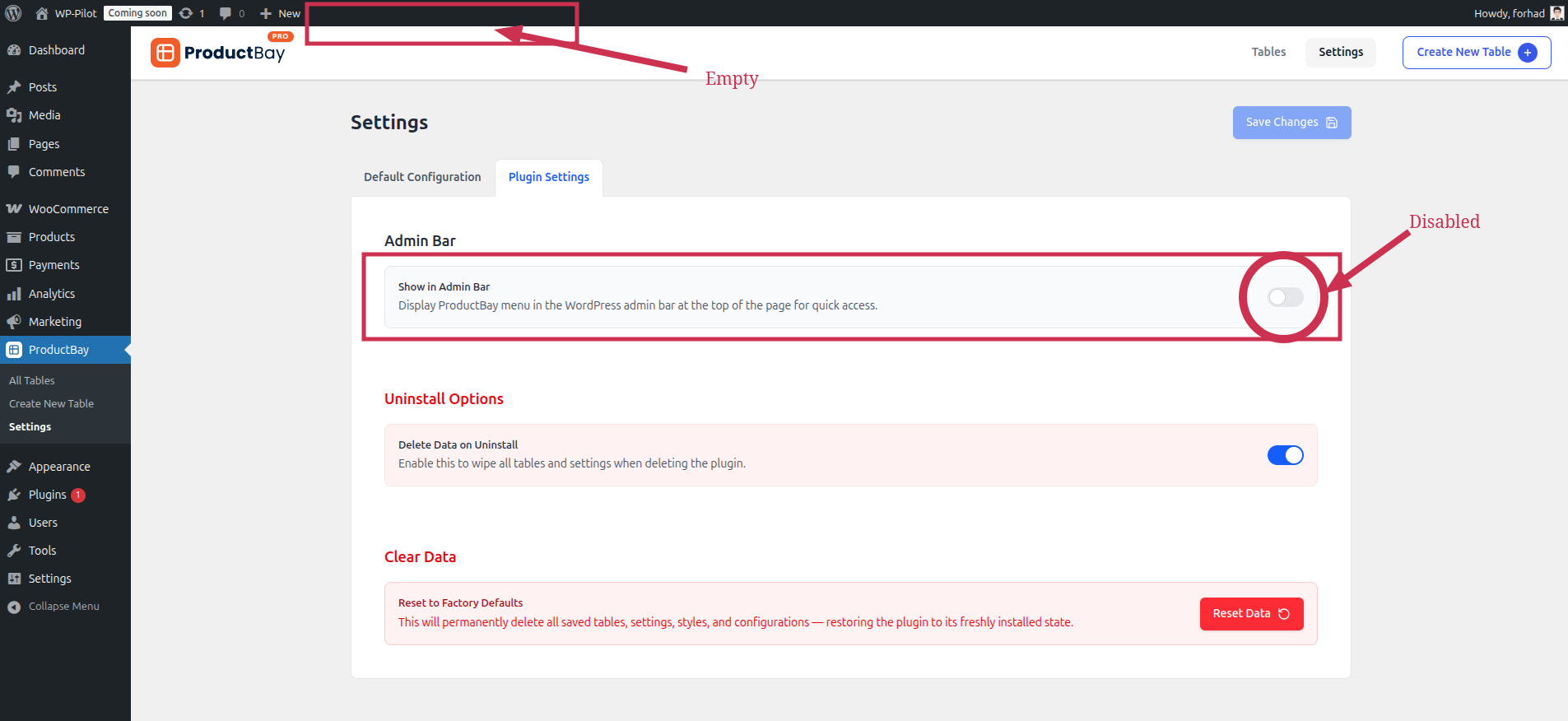Click the Pages icon in sidebar
1568x721 pixels.
point(14,144)
